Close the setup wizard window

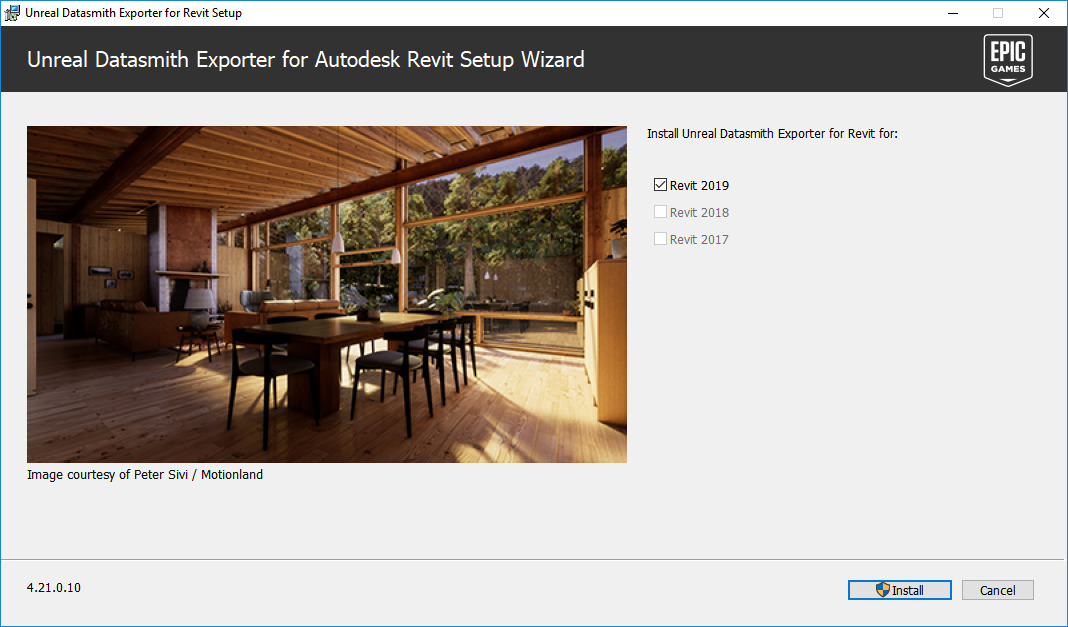pyautogui.click(x=1045, y=12)
